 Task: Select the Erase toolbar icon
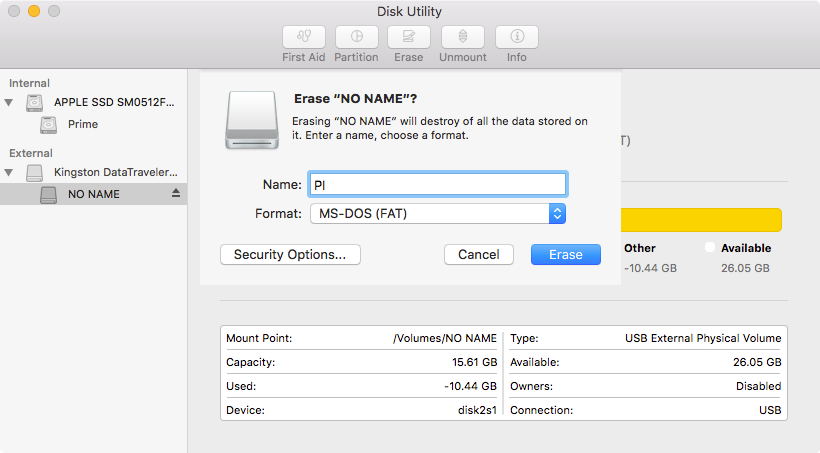[x=409, y=37]
